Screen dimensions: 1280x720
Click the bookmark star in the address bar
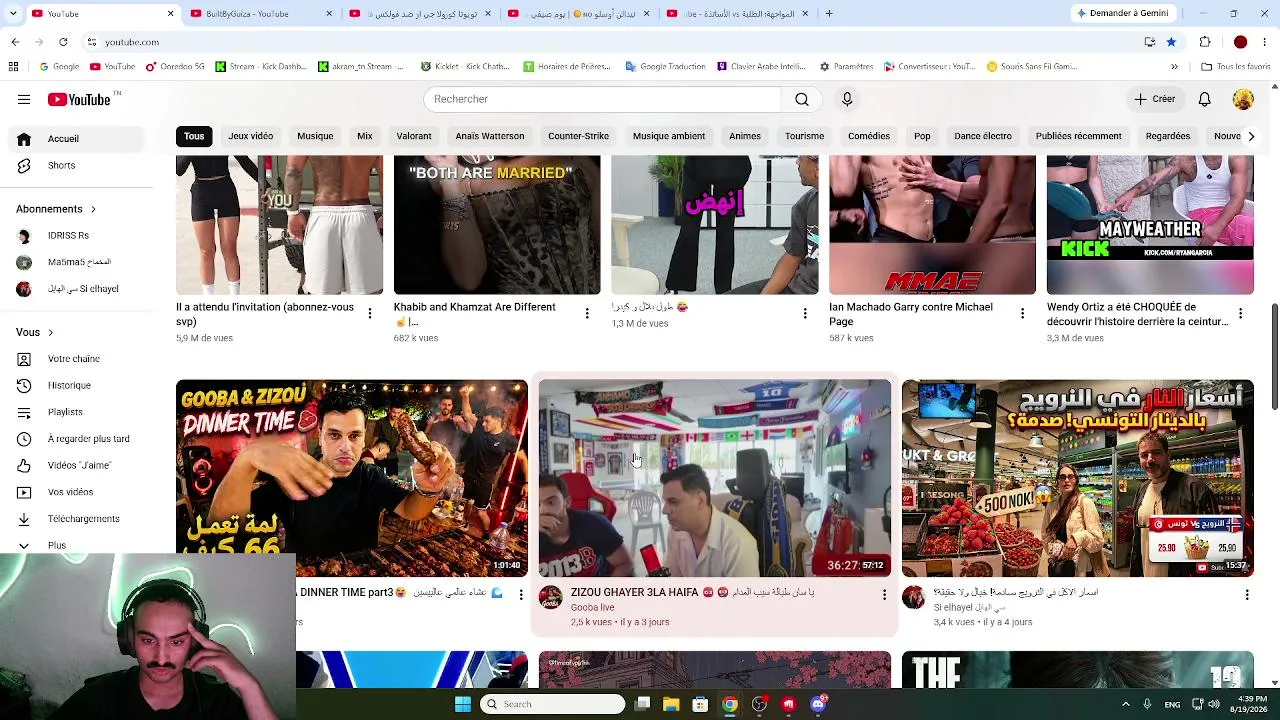pos(1171,42)
